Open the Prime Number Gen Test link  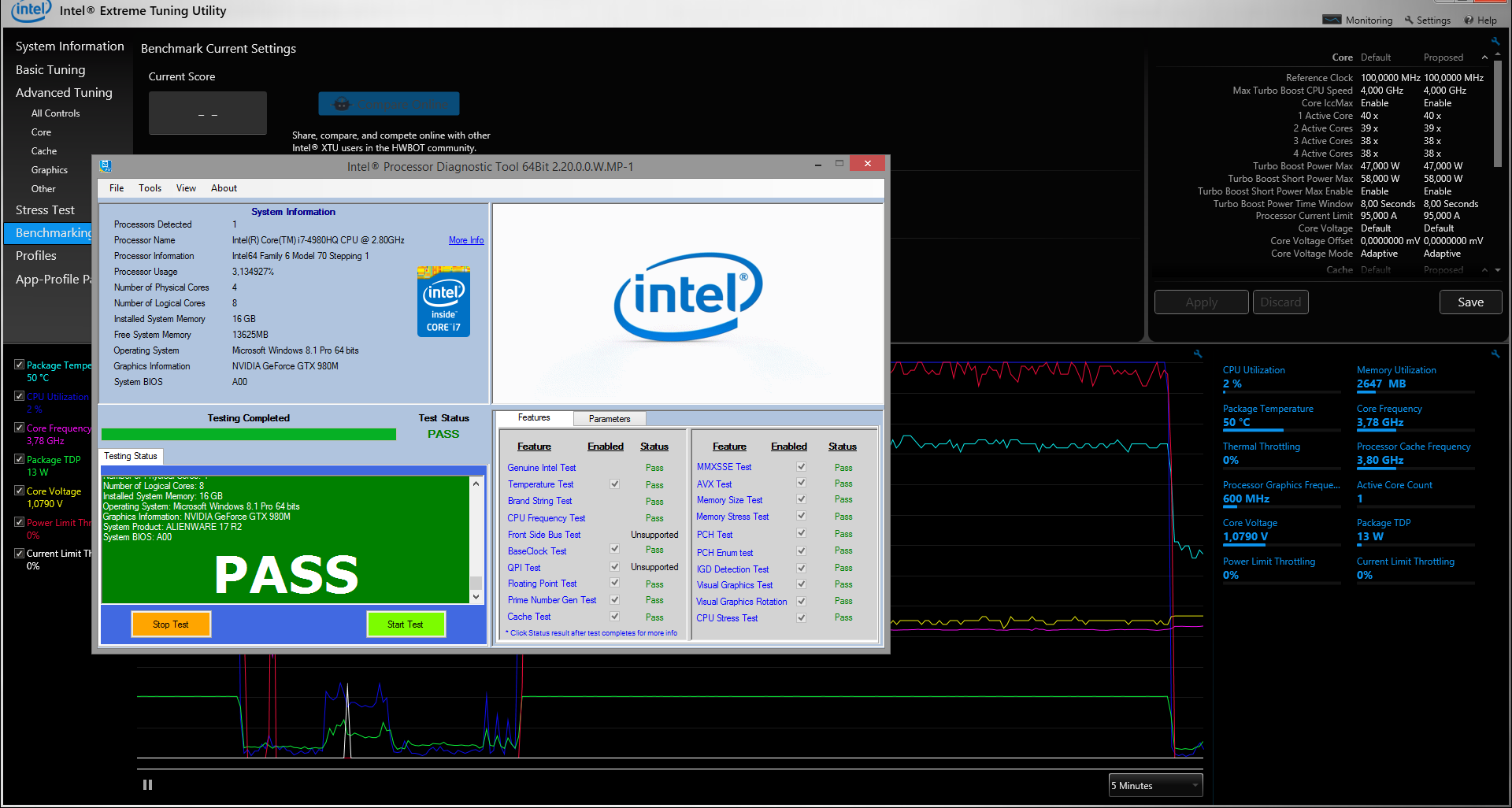click(x=552, y=600)
